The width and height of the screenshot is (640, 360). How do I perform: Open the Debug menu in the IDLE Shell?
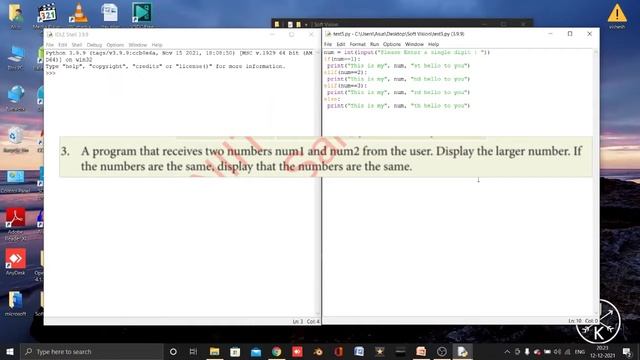94,45
